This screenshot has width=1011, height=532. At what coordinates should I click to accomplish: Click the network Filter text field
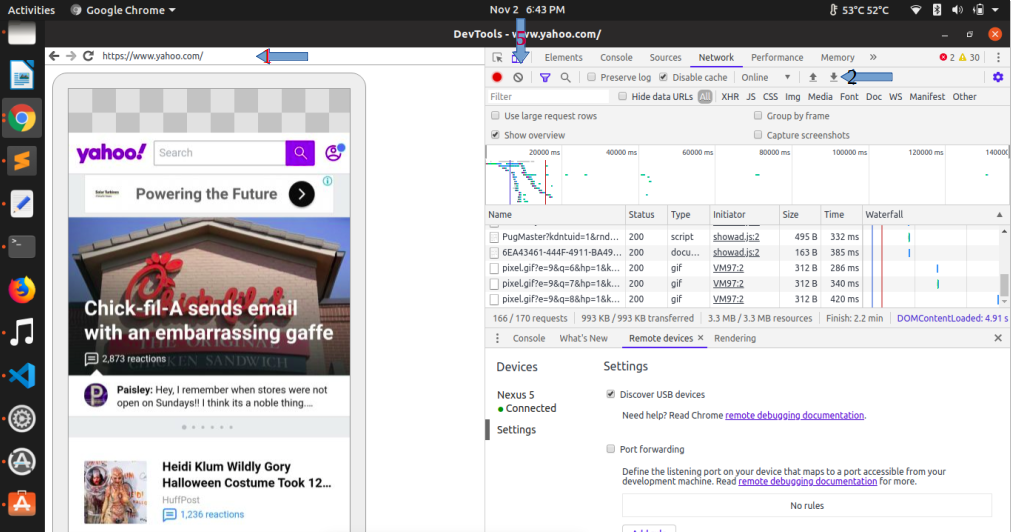click(x=548, y=97)
